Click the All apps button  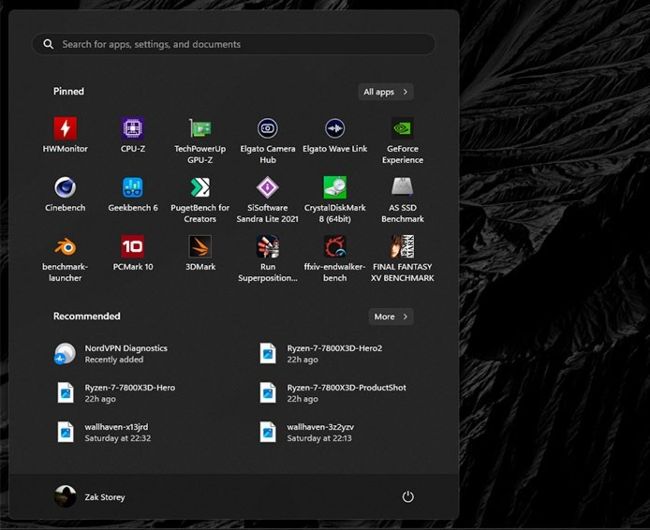click(386, 92)
